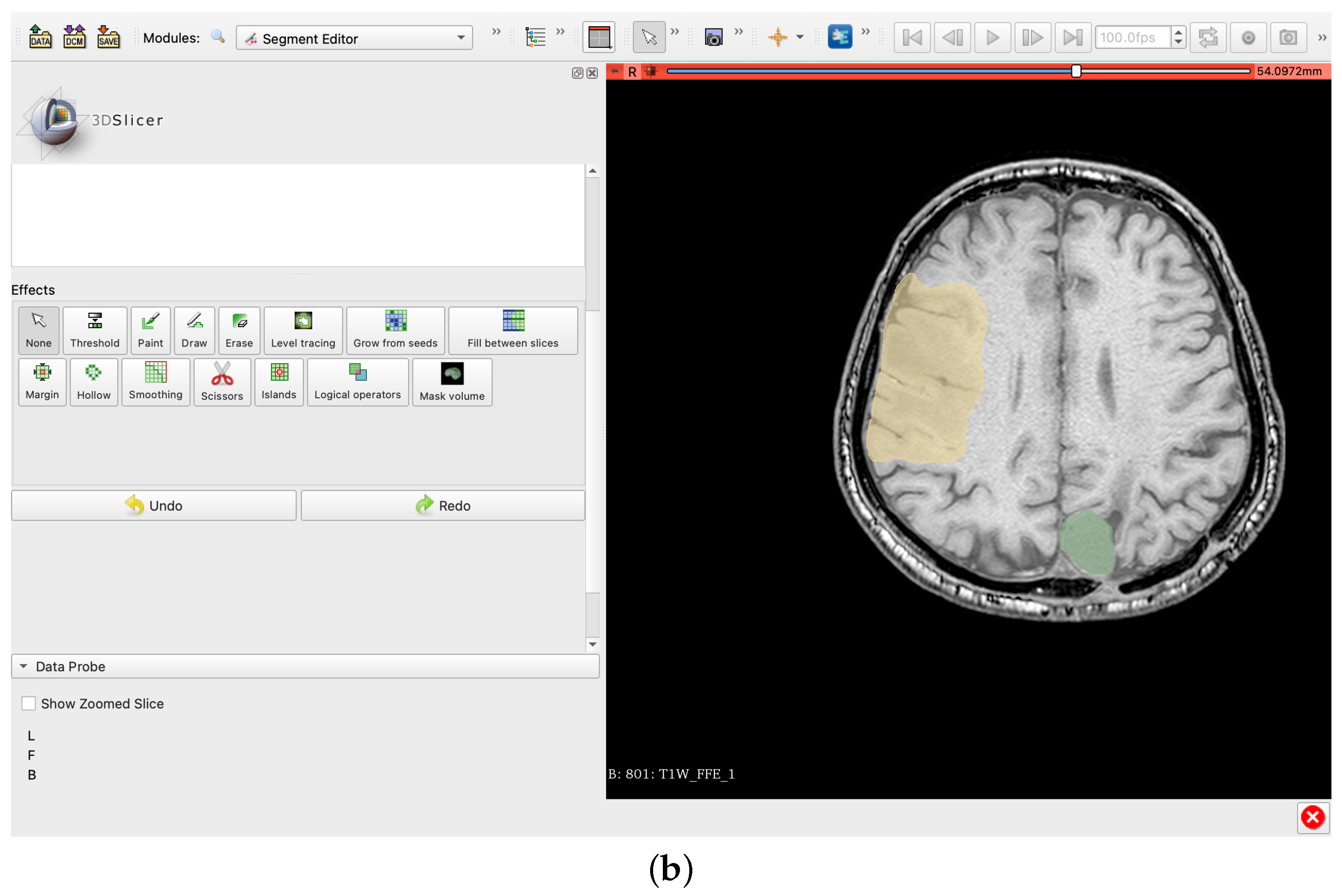Select the Paint effect tool

point(150,330)
